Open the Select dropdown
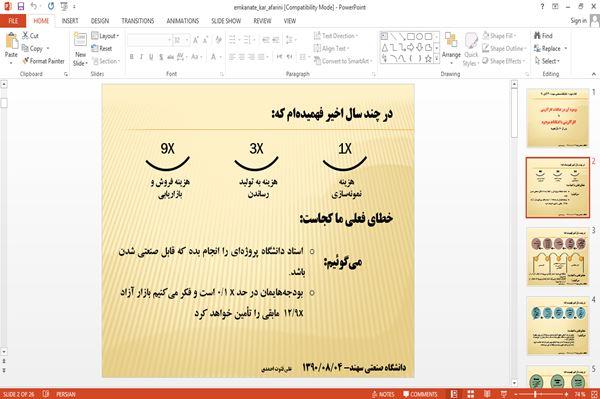The width and height of the screenshot is (600, 399). pyautogui.click(x=547, y=61)
